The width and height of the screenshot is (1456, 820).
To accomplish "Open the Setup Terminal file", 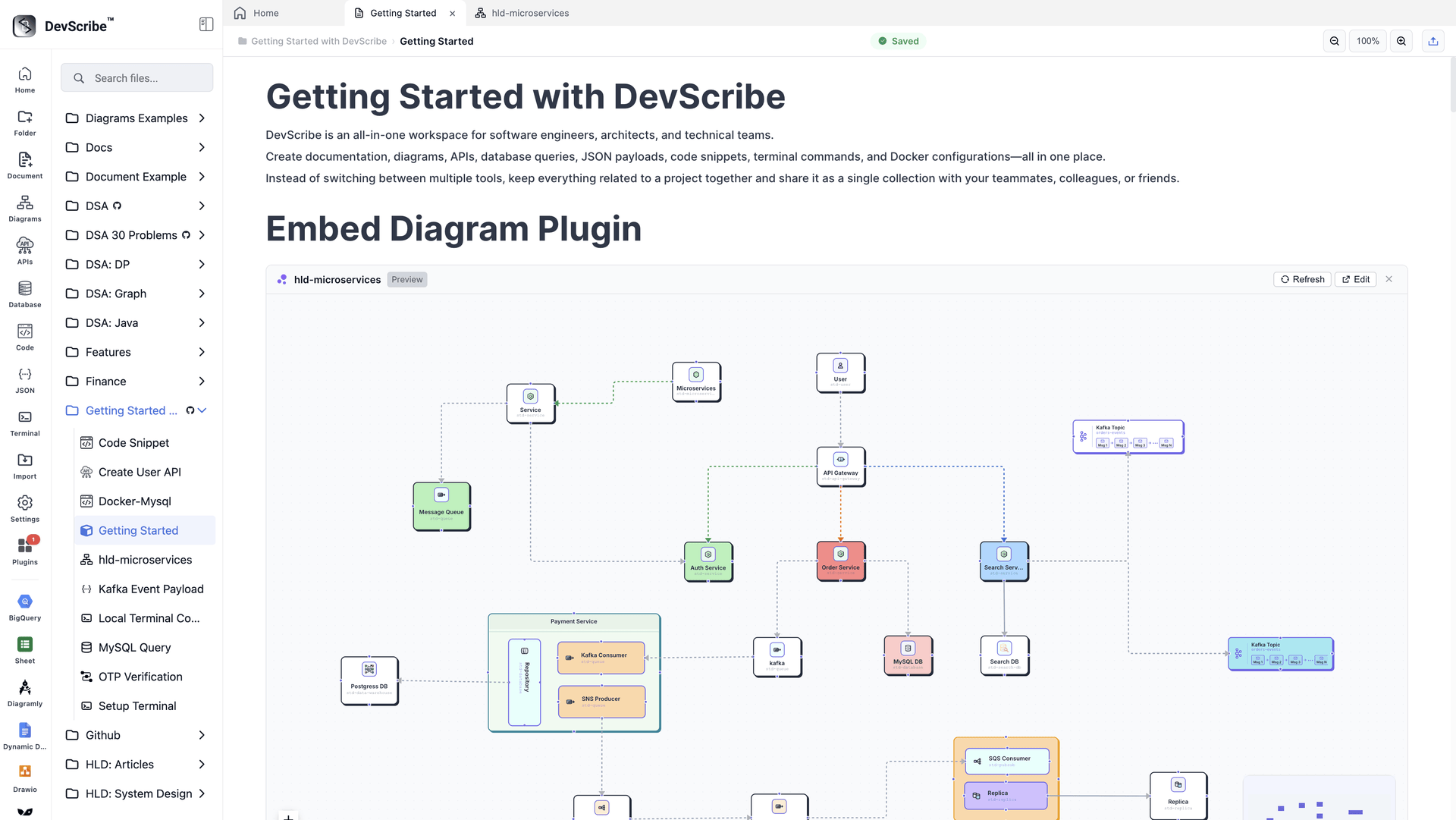I will (145, 706).
